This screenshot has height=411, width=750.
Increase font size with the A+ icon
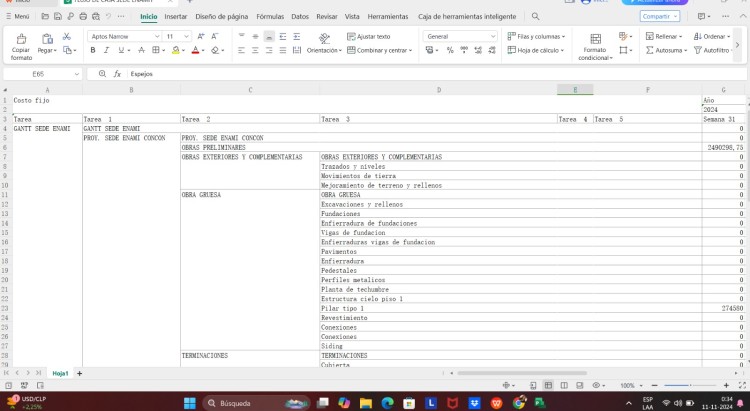(x=201, y=36)
